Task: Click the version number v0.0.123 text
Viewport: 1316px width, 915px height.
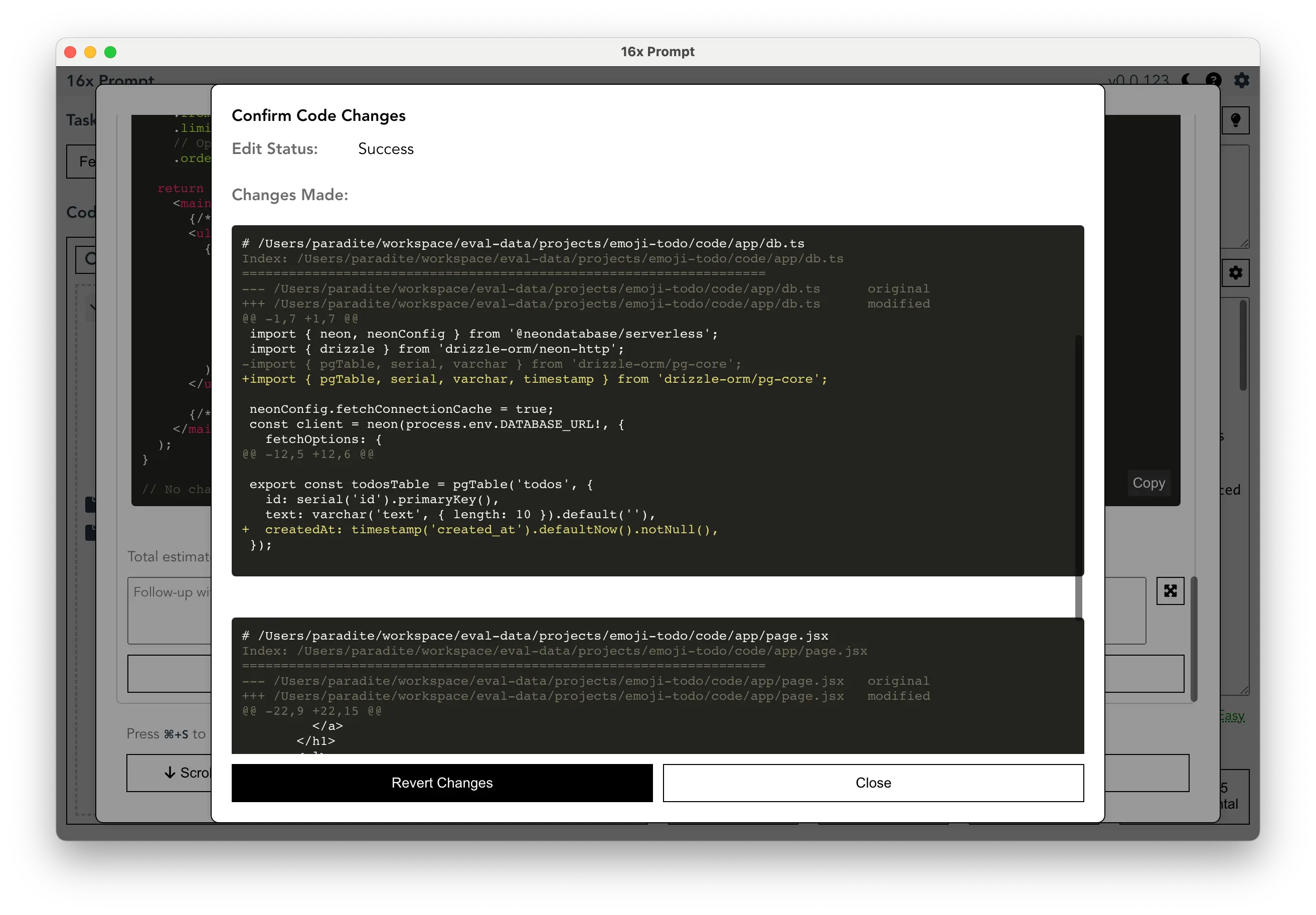Action: pyautogui.click(x=1139, y=80)
